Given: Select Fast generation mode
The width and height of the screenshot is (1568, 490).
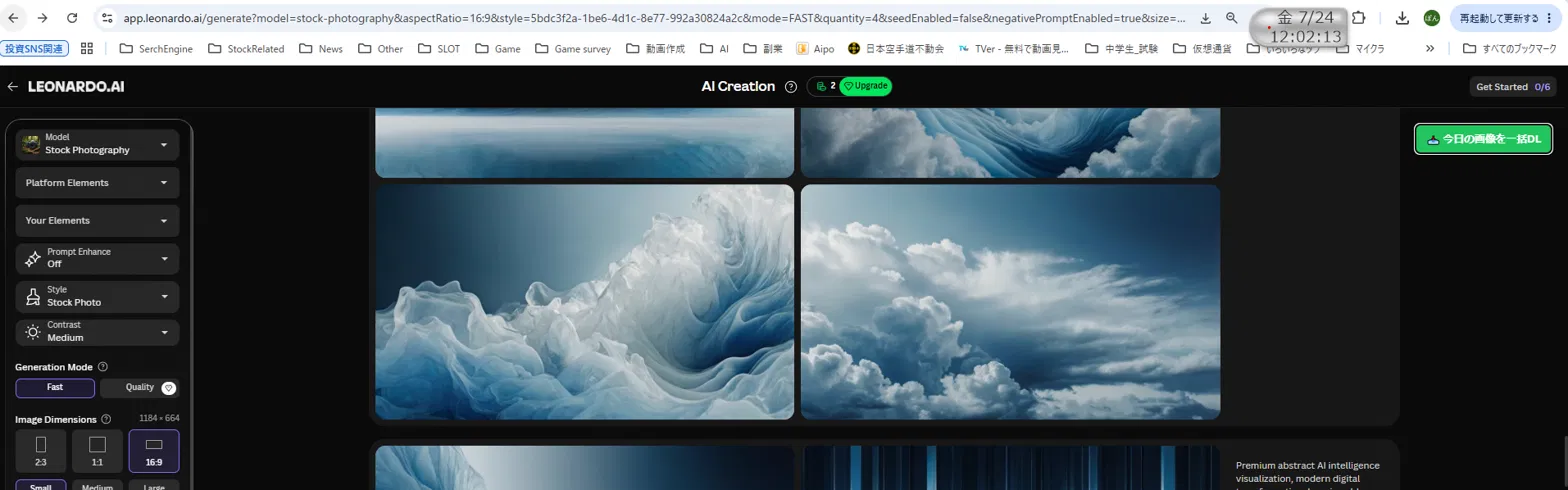Looking at the screenshot, I should [x=55, y=388].
